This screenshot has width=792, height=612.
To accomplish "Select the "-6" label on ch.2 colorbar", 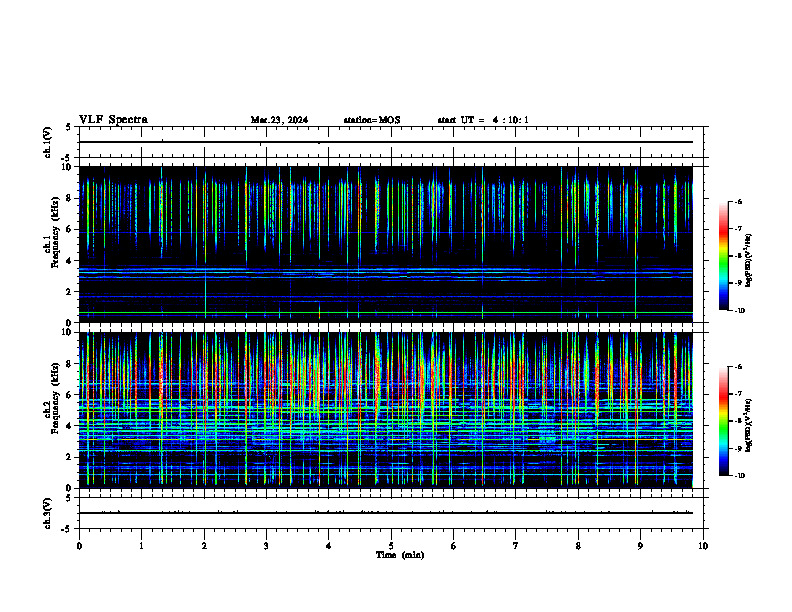I will pos(738,367).
